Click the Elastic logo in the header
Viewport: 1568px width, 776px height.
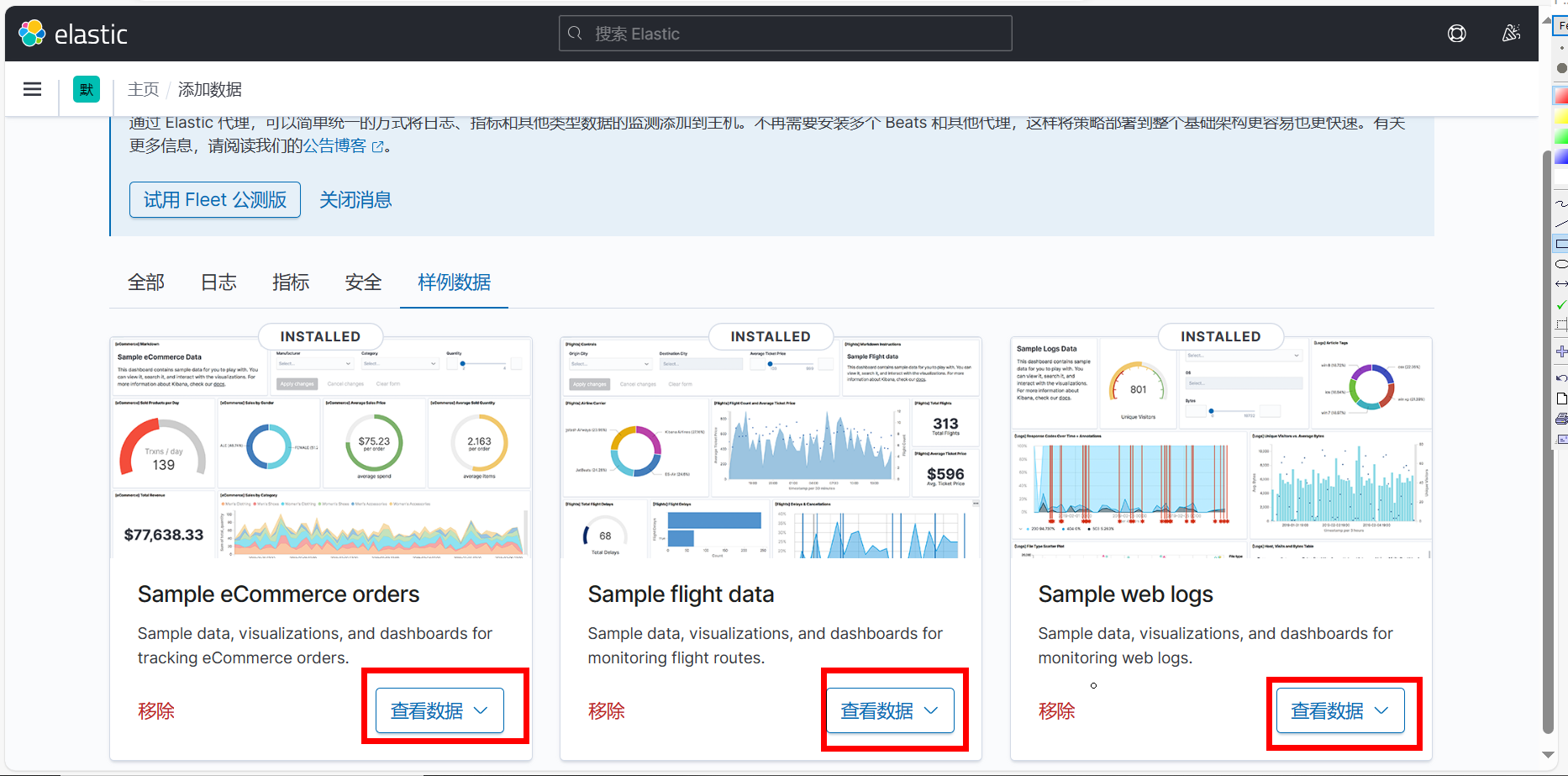pos(73,34)
